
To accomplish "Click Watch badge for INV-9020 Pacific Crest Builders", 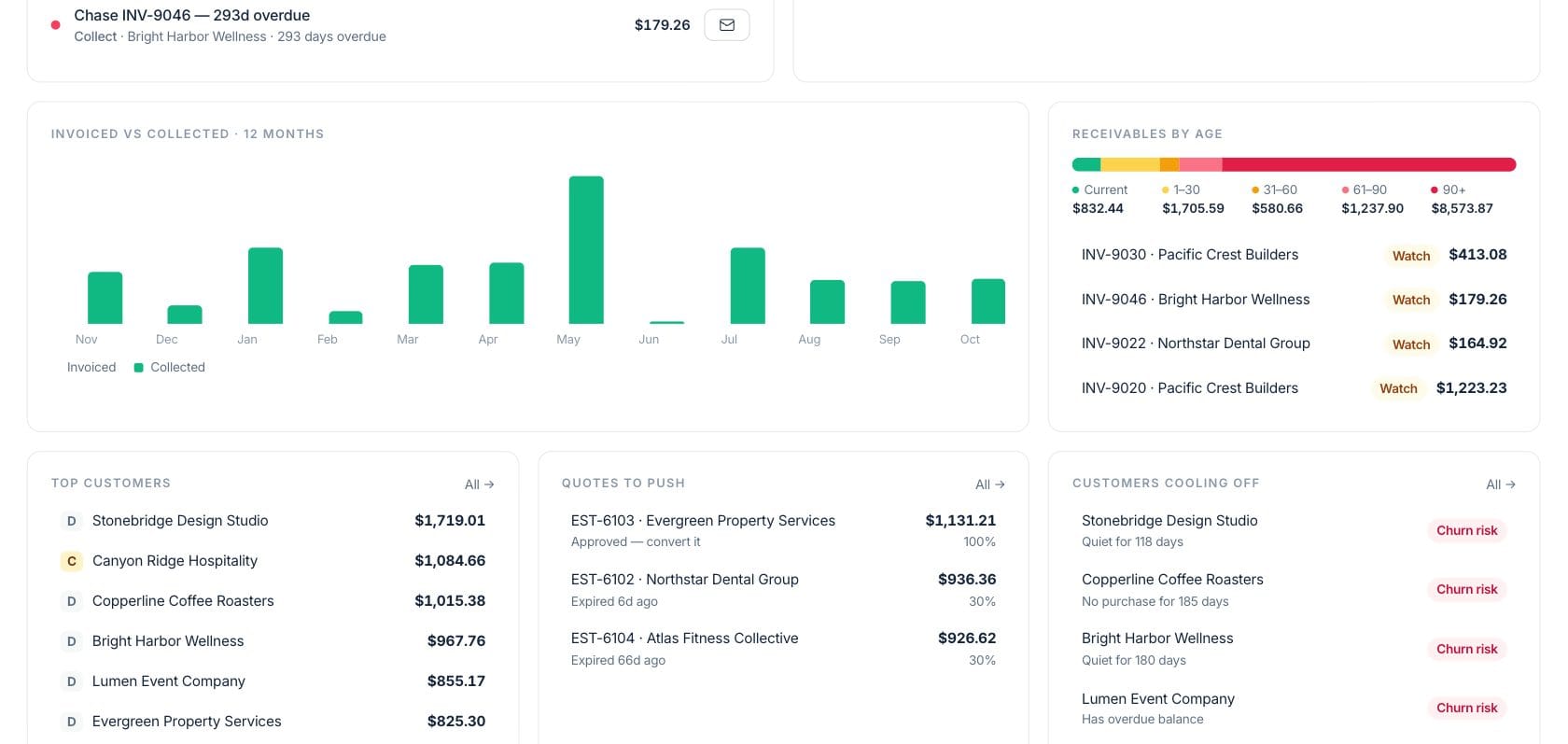I will [x=1398, y=388].
